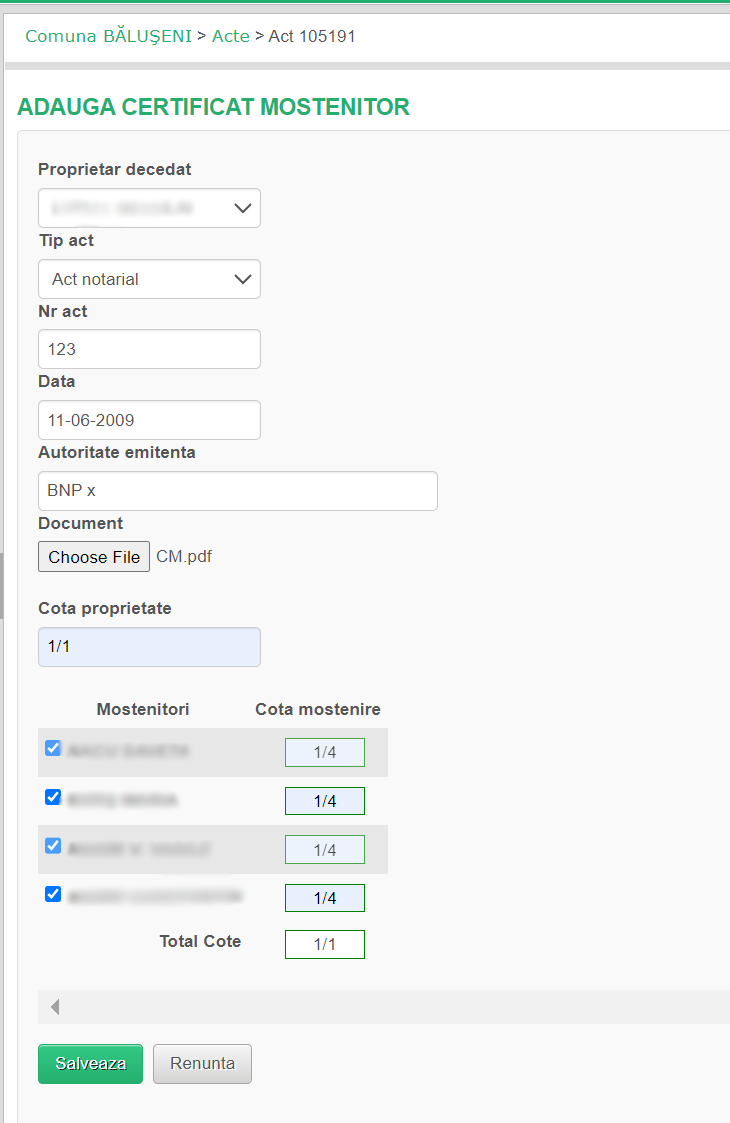
Task: Open the Proprietar decedat dropdown
Action: click(x=149, y=208)
